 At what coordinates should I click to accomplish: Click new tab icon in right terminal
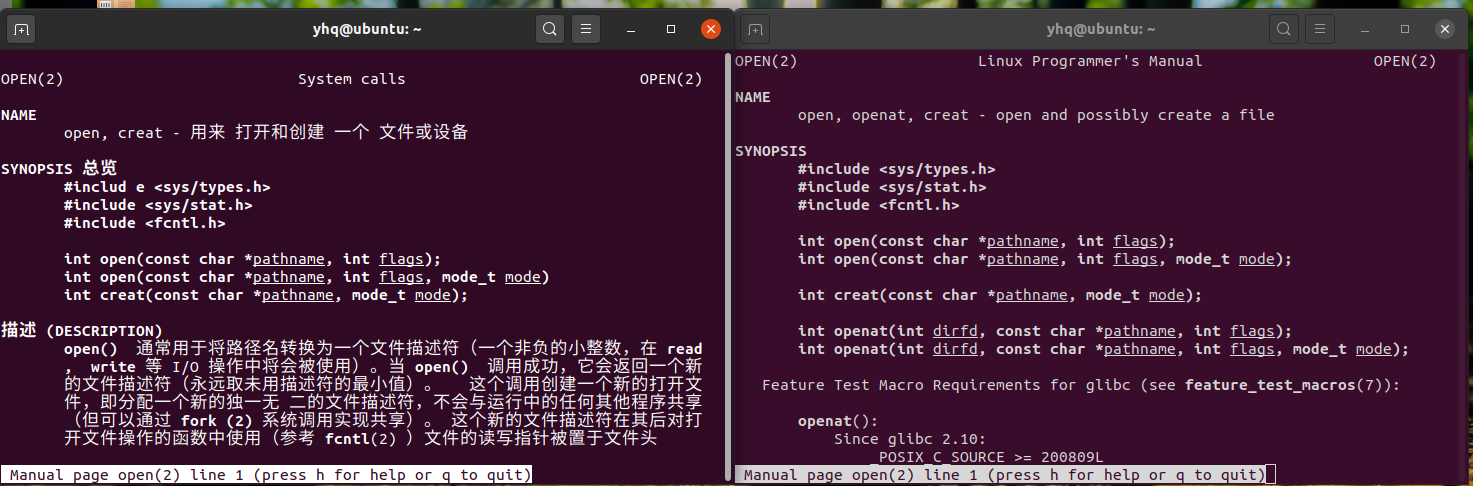[x=756, y=30]
